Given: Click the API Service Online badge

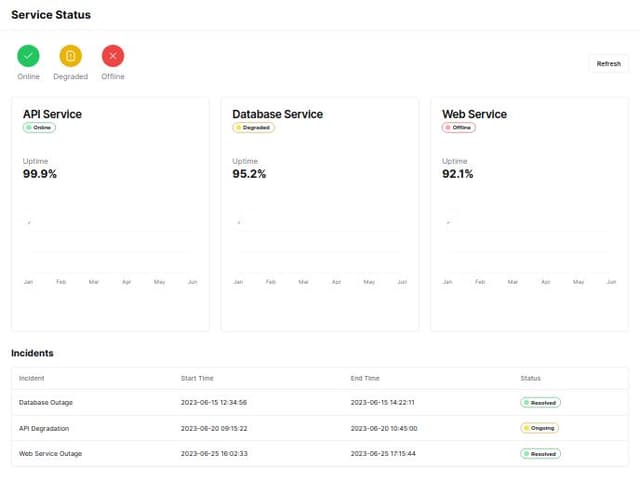Looking at the screenshot, I should [40, 128].
